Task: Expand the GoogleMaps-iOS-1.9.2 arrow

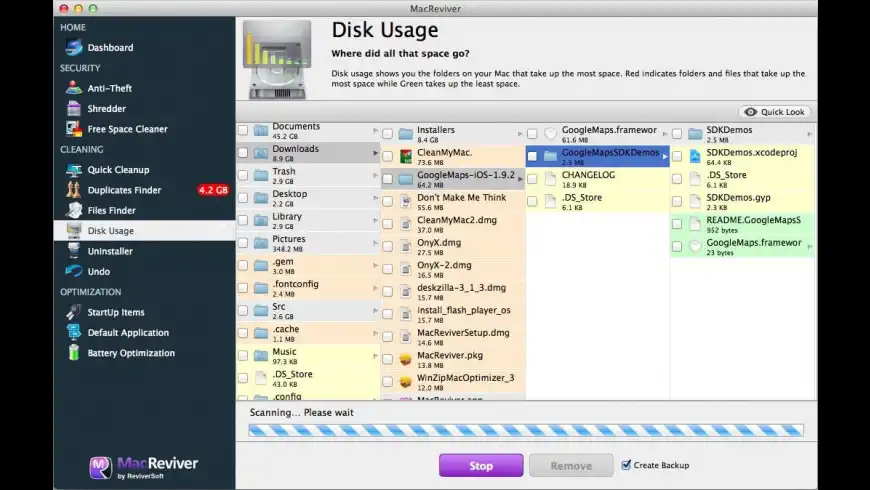Action: [520, 179]
